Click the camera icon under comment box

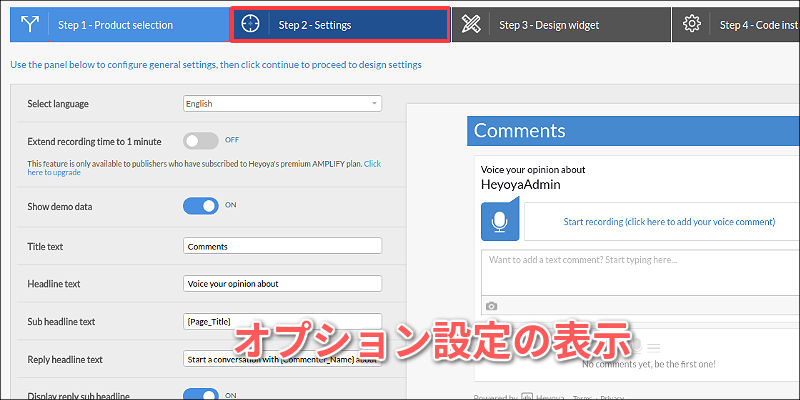[491, 306]
